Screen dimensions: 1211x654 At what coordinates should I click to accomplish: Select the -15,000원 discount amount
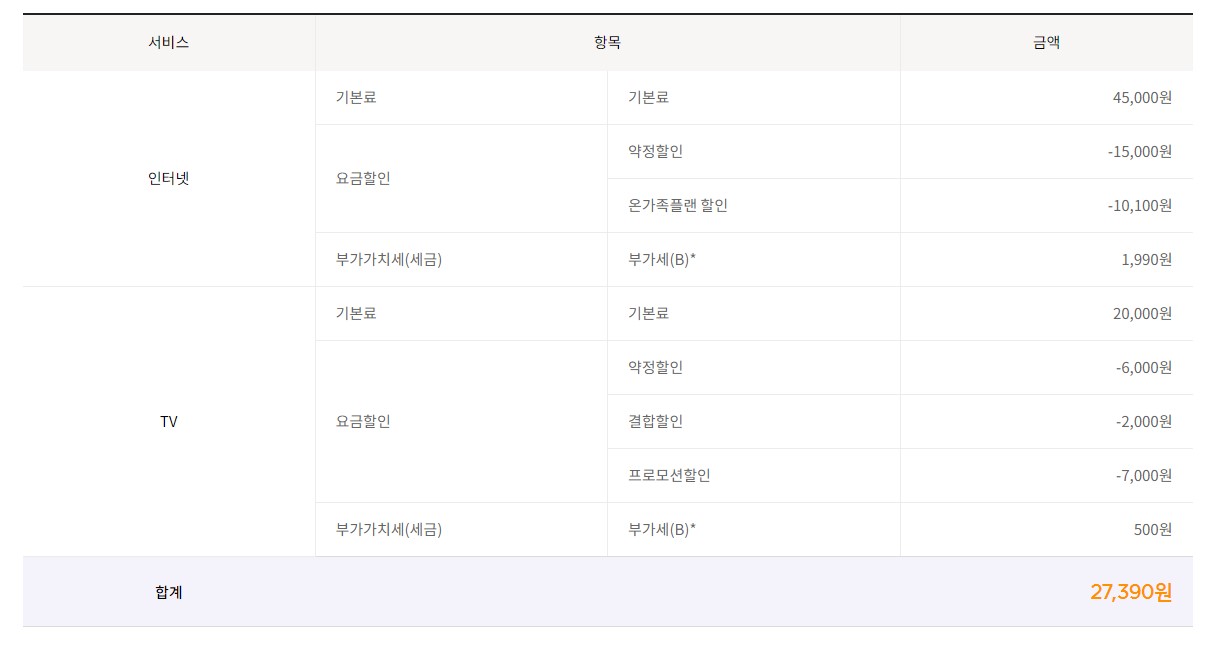point(1139,152)
